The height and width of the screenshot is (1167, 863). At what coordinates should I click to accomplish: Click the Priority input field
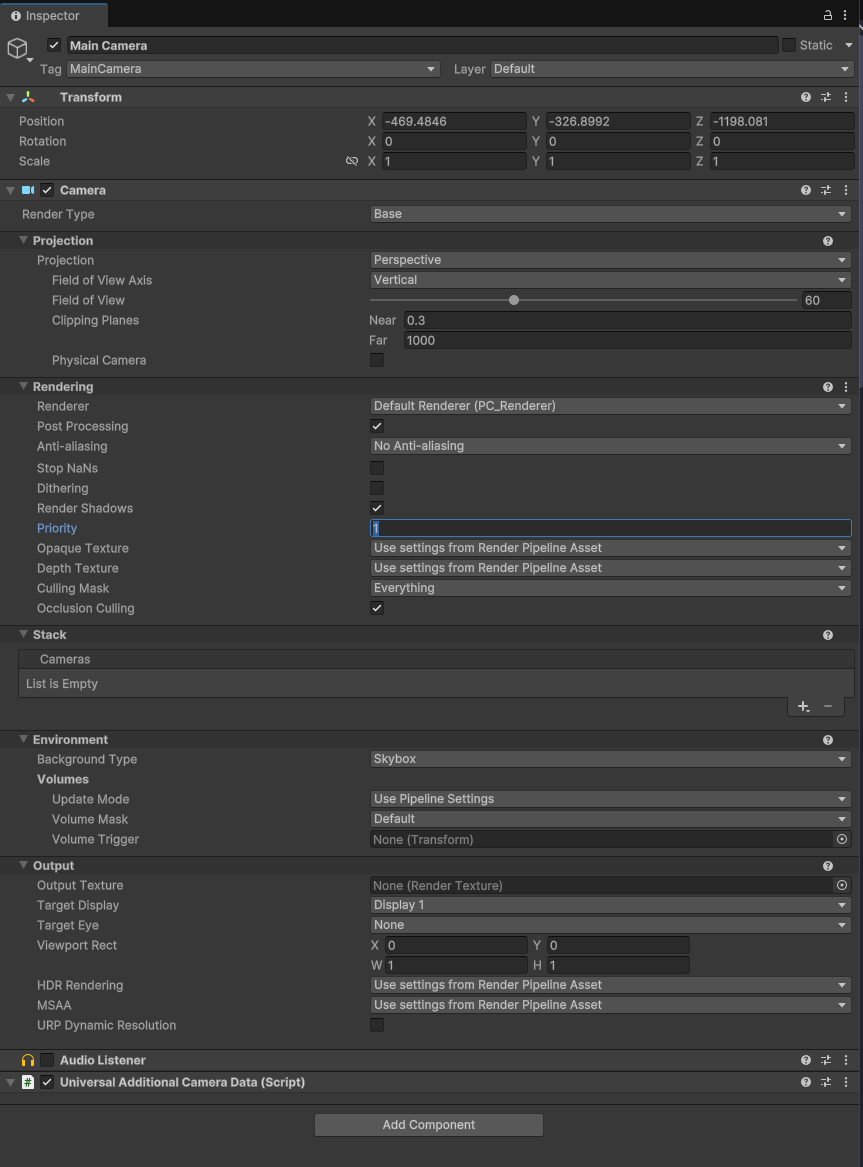tap(610, 528)
